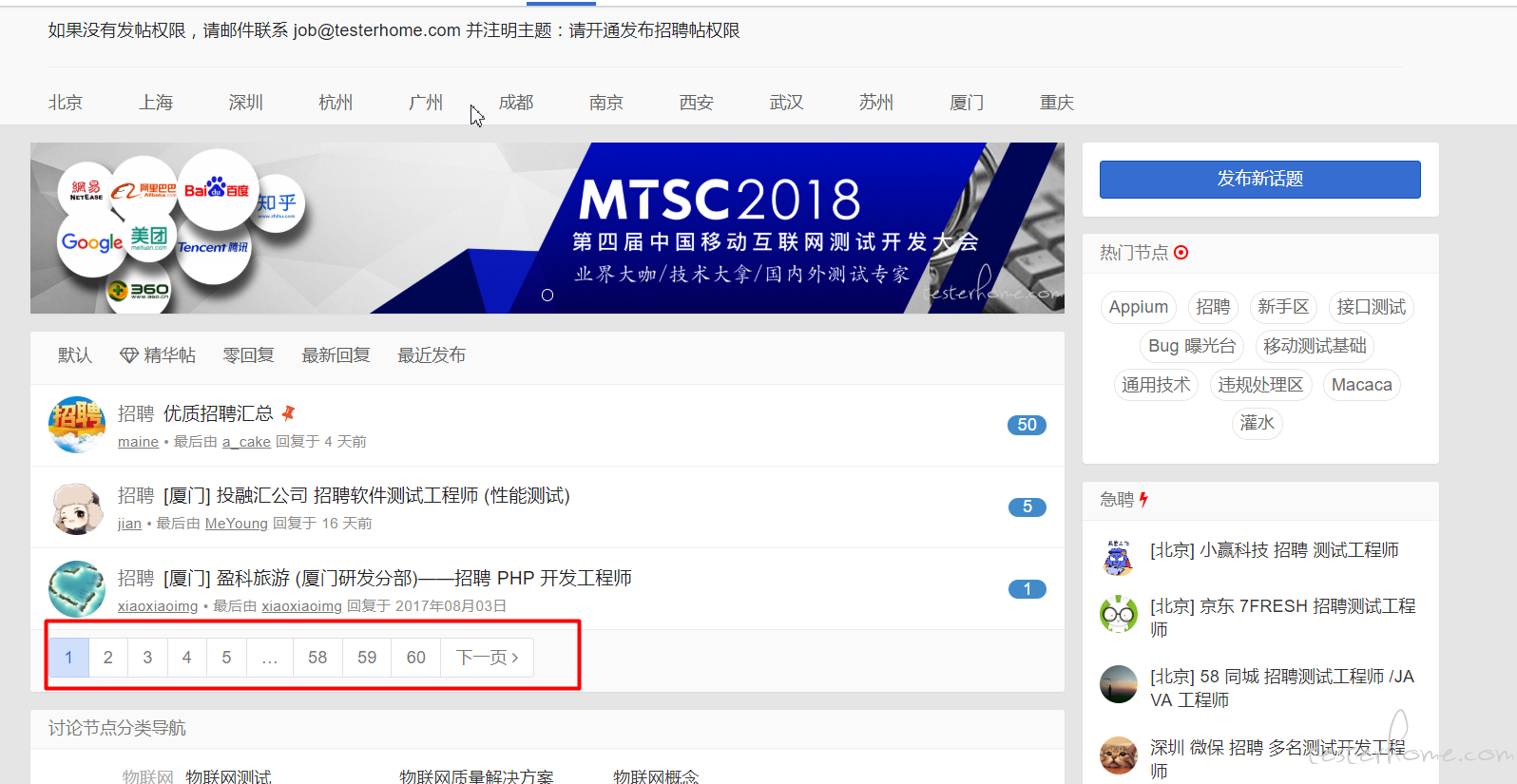Open the 移动测试基础 node

(1315, 346)
